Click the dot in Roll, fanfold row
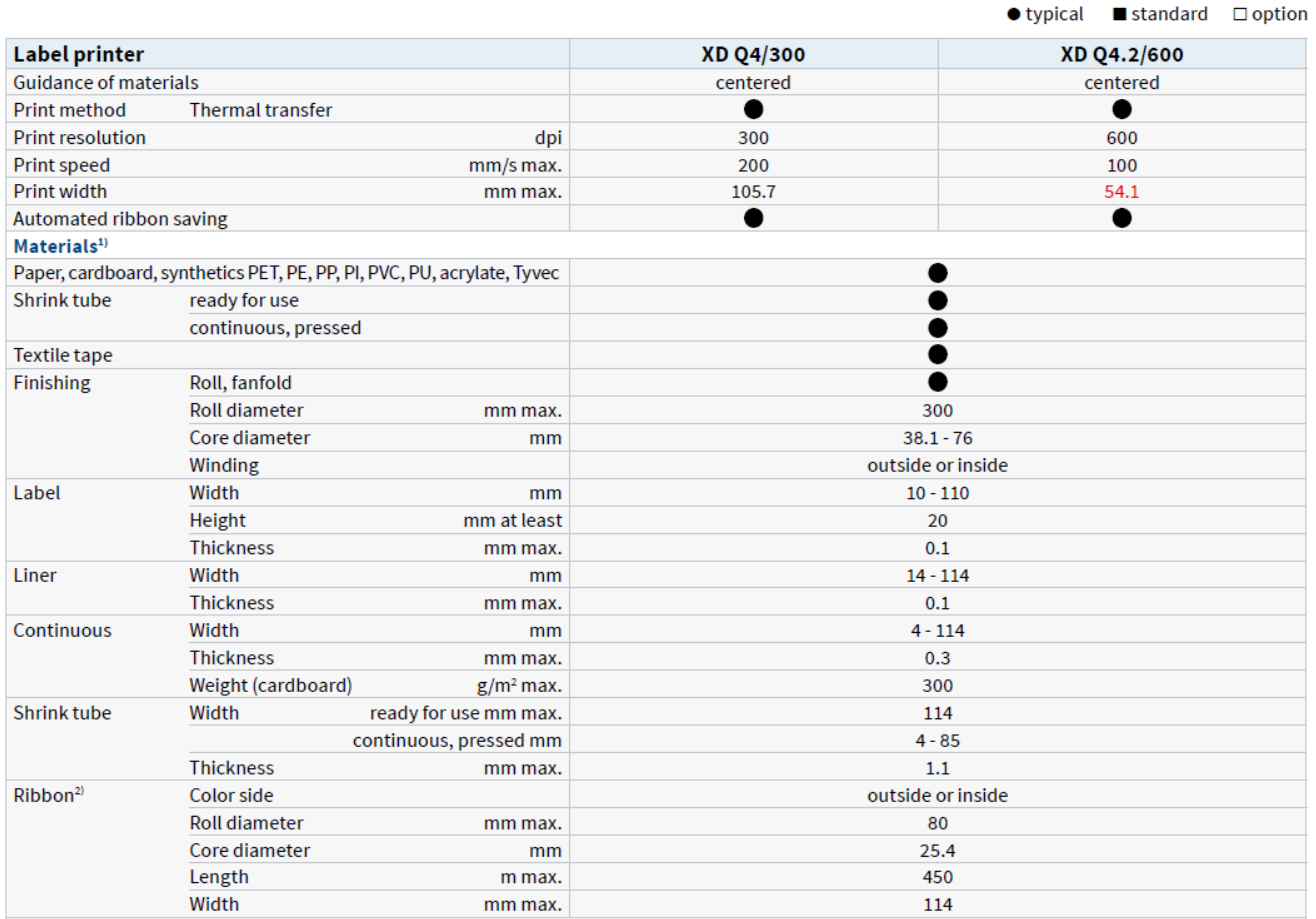Image resolution: width=1316 pixels, height=919 pixels. [x=937, y=382]
